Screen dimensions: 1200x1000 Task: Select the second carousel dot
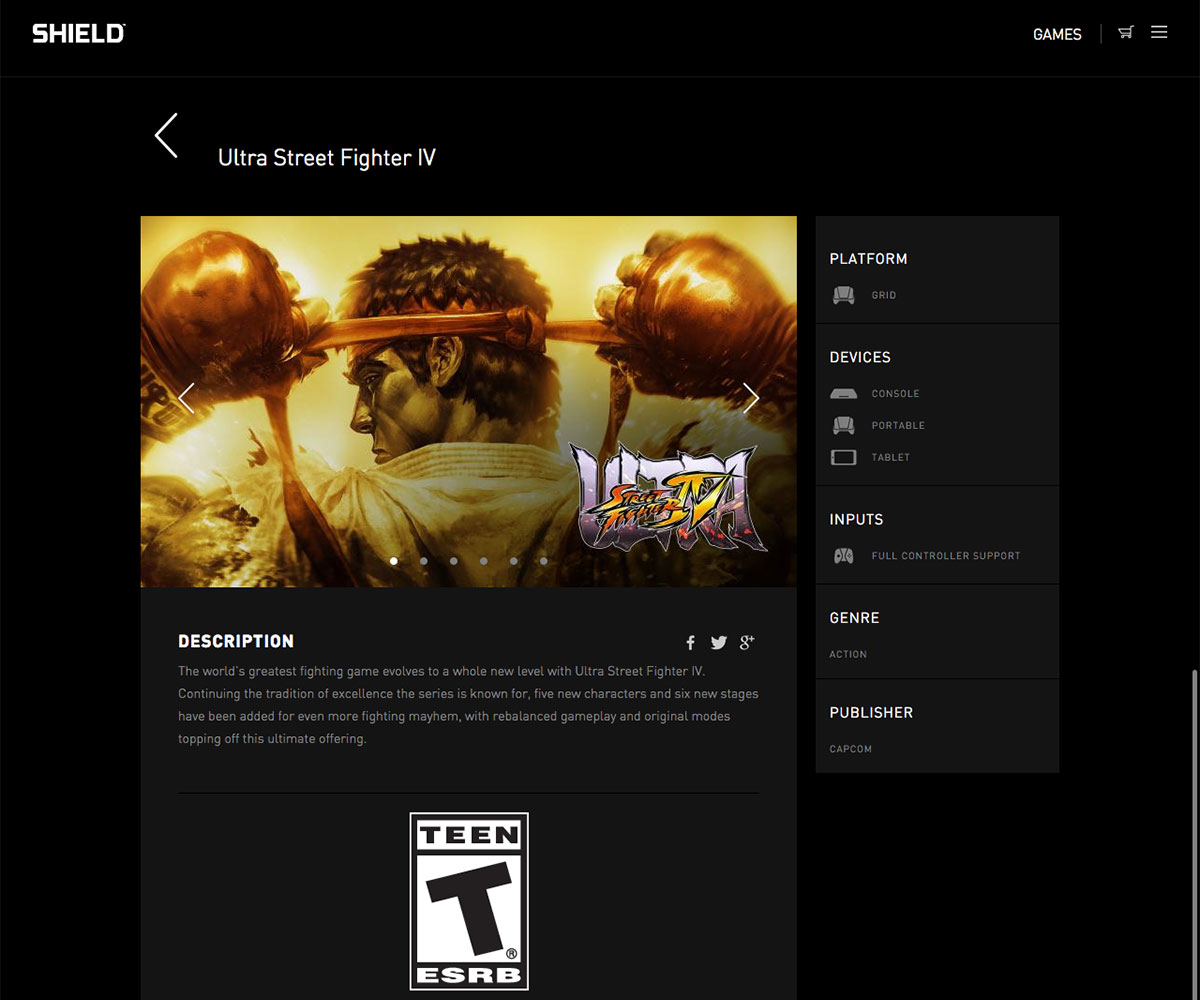(x=424, y=561)
